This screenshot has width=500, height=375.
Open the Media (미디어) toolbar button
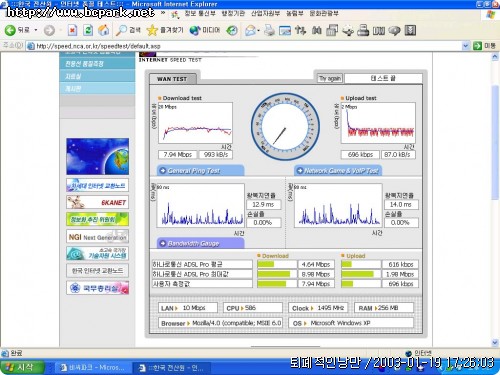tap(205, 30)
